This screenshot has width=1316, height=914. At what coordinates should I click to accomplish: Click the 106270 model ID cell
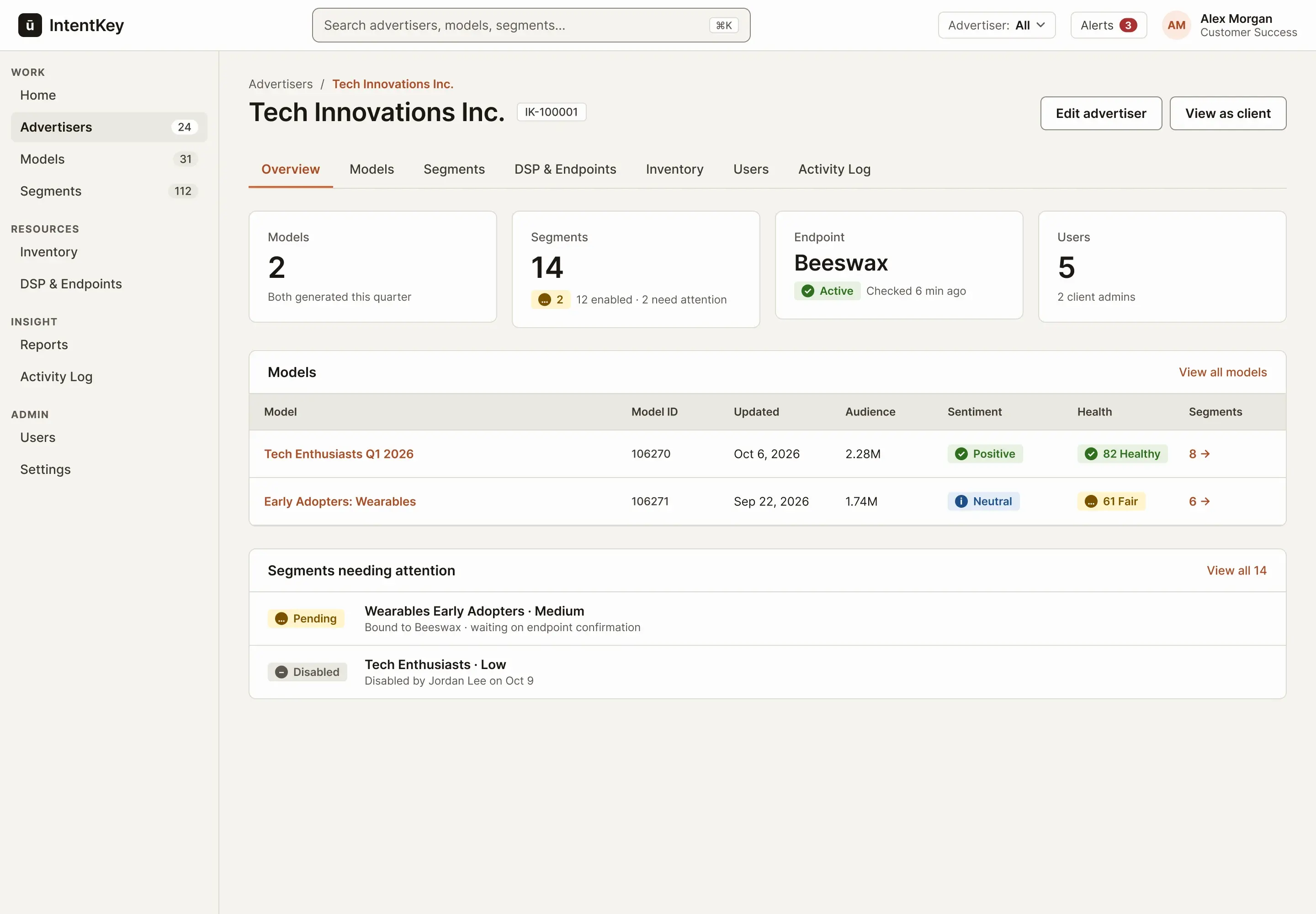point(651,453)
